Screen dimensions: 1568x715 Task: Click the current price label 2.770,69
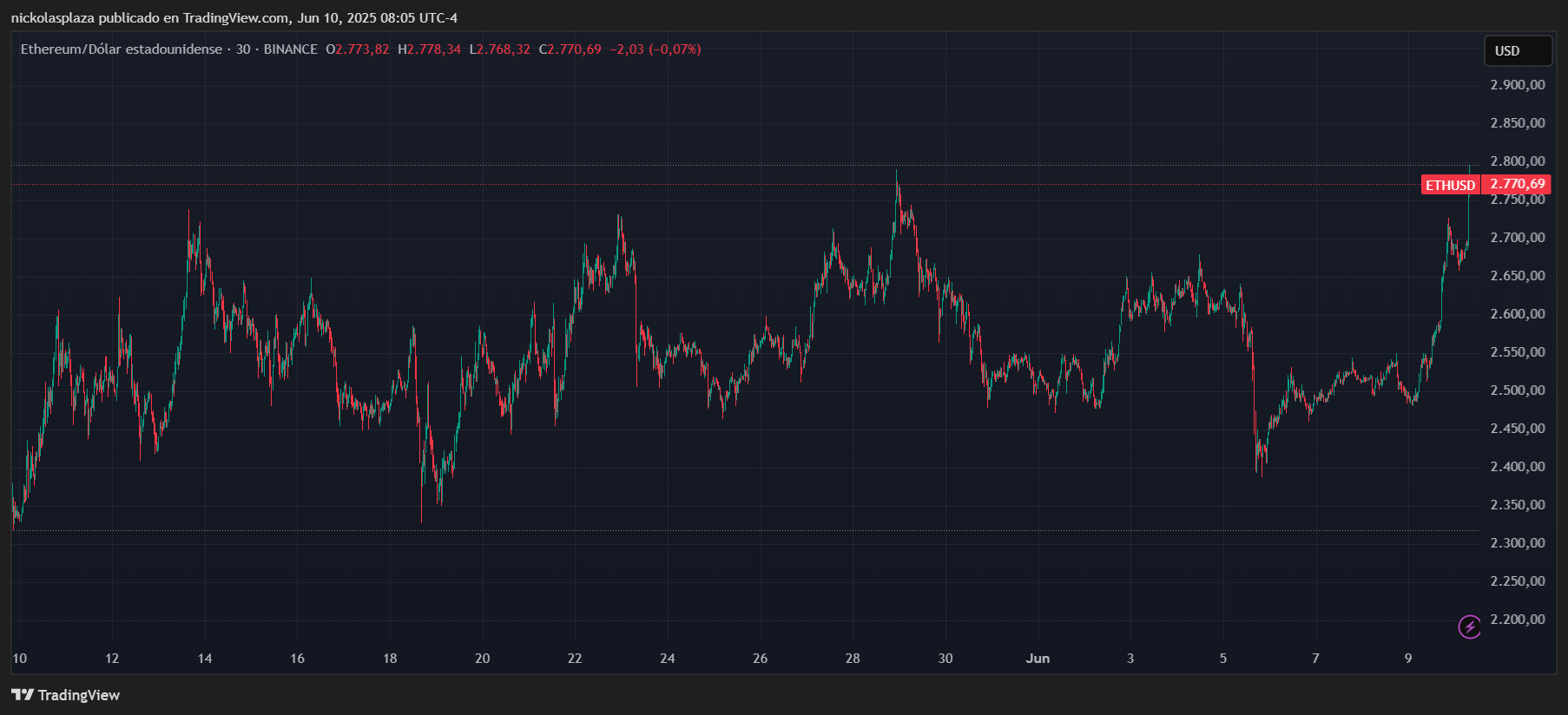(1517, 184)
